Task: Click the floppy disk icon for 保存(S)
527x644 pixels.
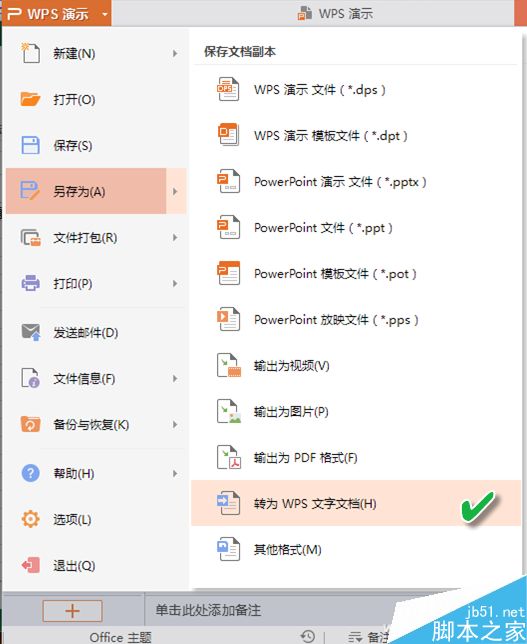Action: pyautogui.click(x=30, y=145)
